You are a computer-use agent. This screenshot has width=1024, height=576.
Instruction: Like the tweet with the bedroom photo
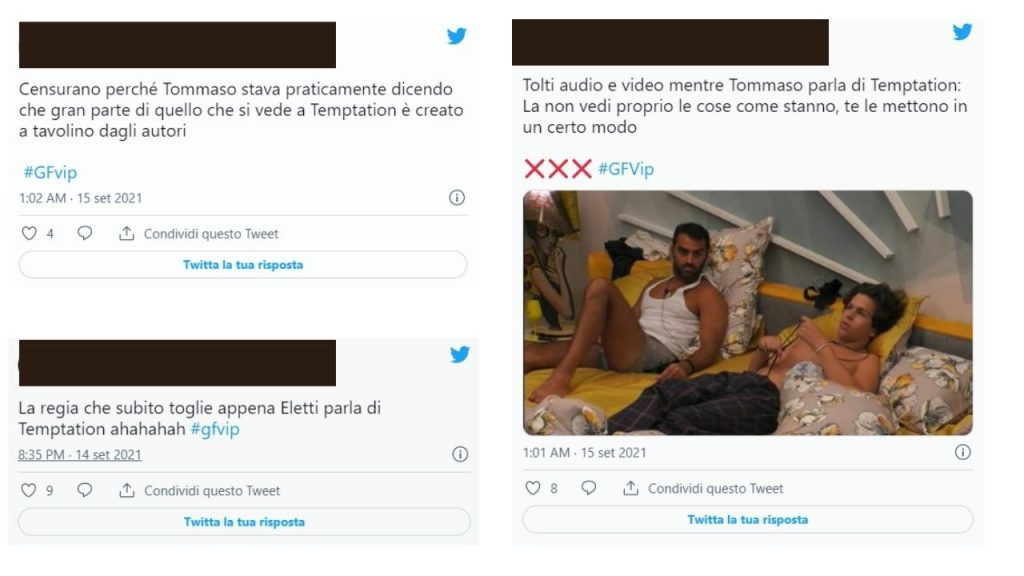pyautogui.click(x=533, y=489)
